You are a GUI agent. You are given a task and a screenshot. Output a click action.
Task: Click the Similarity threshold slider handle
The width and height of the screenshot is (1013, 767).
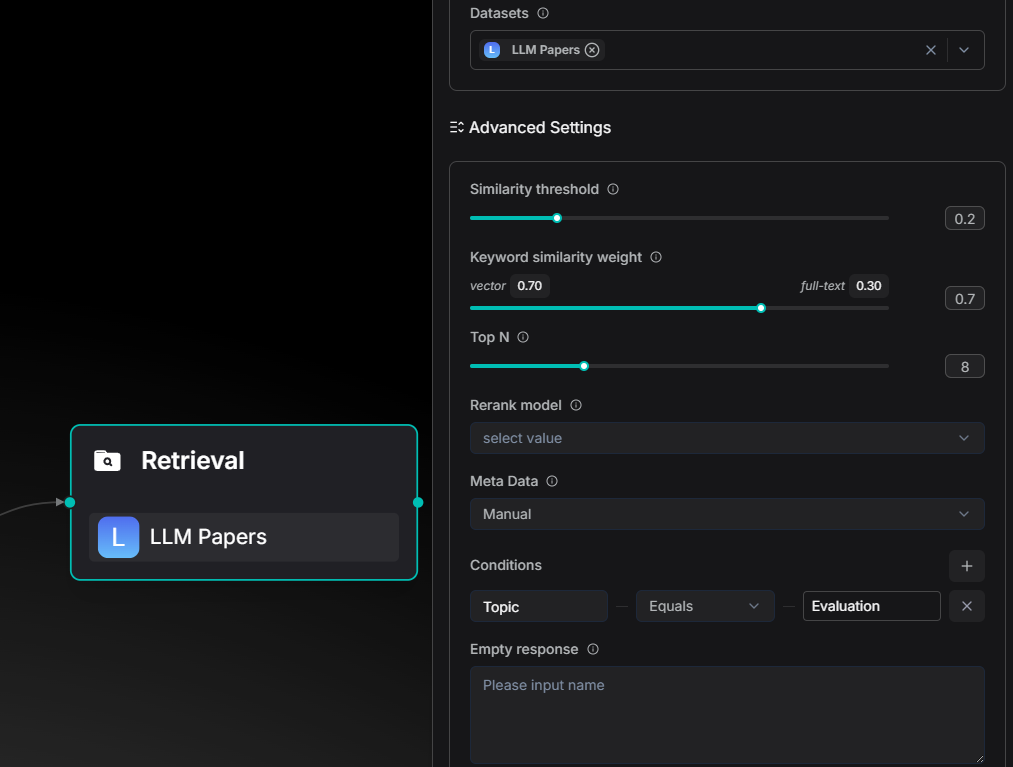(x=557, y=218)
